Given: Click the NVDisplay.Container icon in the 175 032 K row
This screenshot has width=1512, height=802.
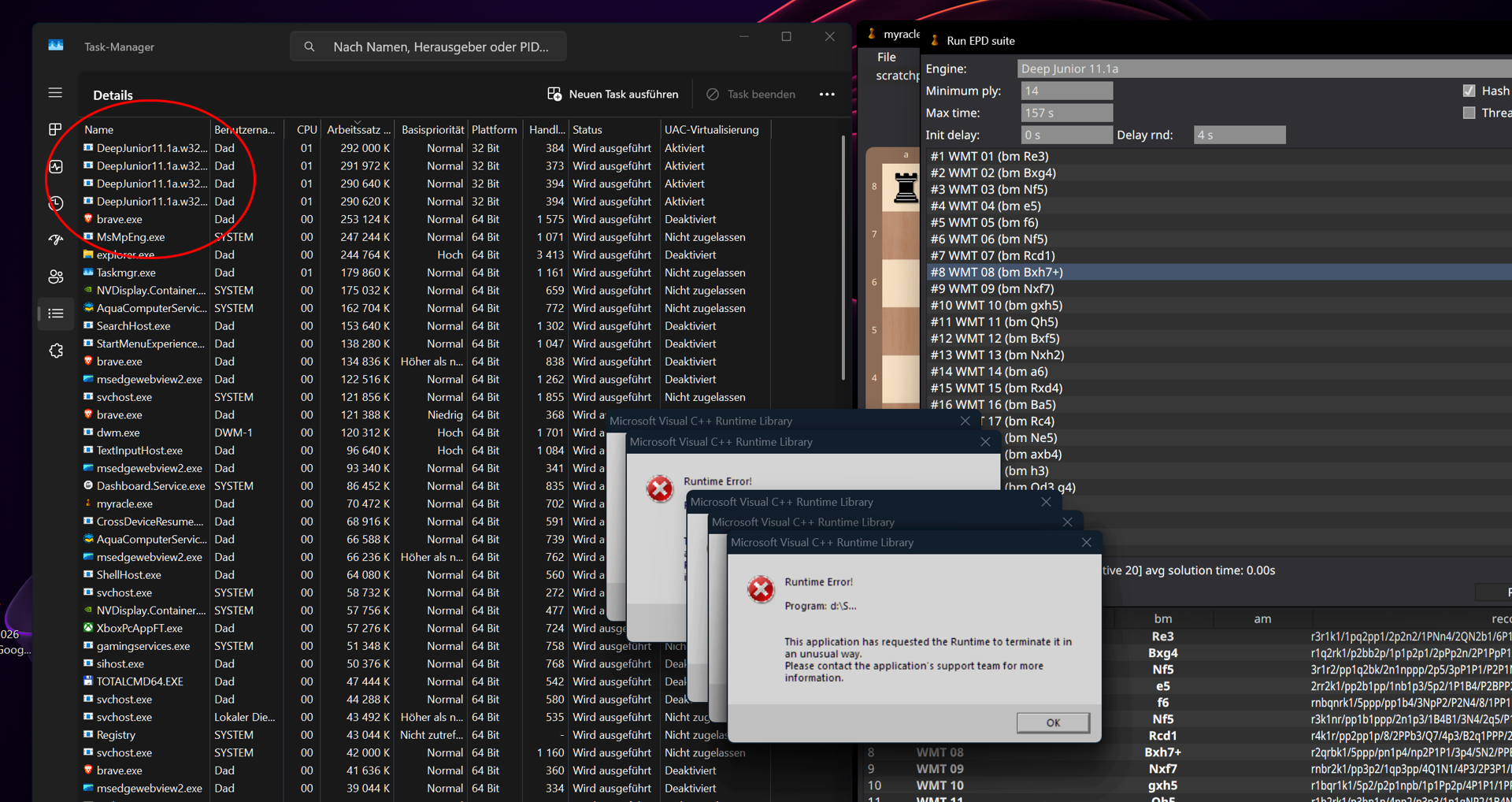Looking at the screenshot, I should point(88,290).
